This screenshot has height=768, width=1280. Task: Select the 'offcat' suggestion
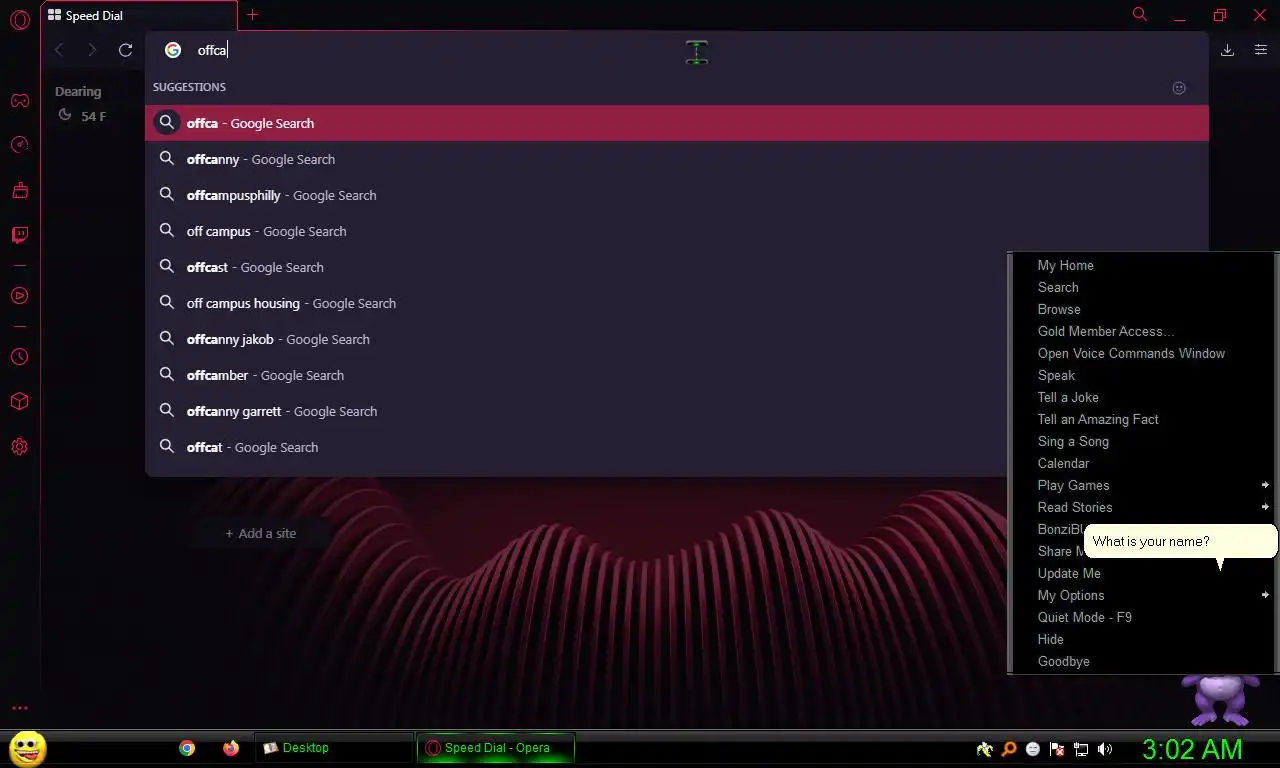pyautogui.click(x=577, y=447)
